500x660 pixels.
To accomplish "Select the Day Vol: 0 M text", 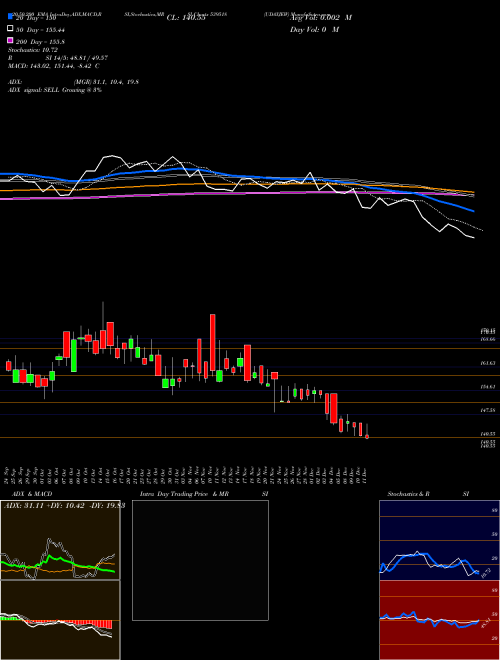I will pos(314,29).
